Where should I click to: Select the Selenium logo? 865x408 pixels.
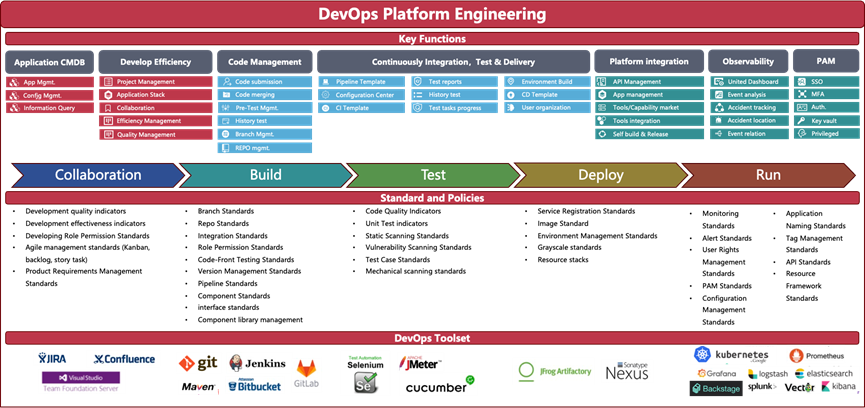[364, 373]
